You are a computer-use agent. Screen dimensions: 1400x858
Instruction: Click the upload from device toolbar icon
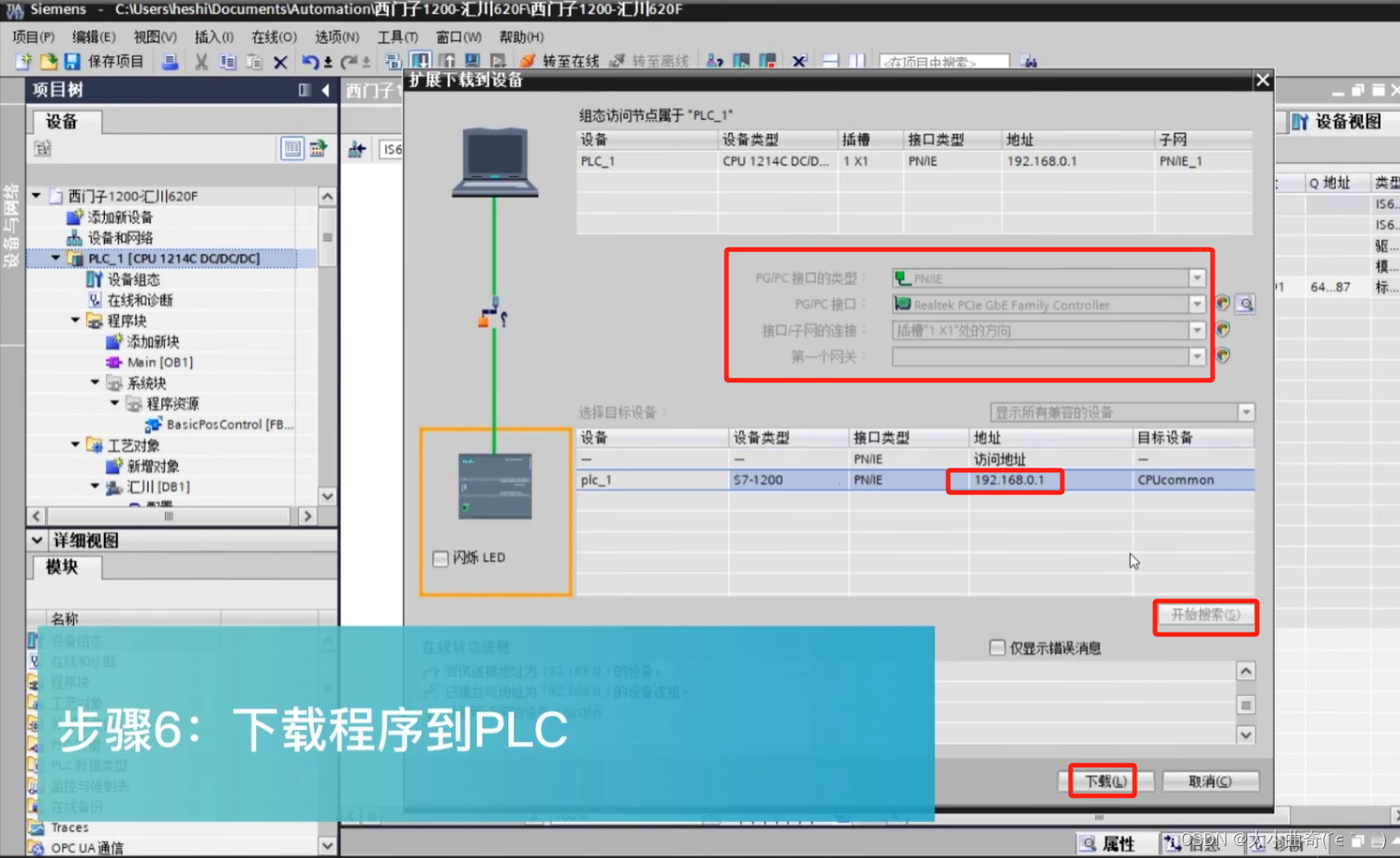(447, 61)
